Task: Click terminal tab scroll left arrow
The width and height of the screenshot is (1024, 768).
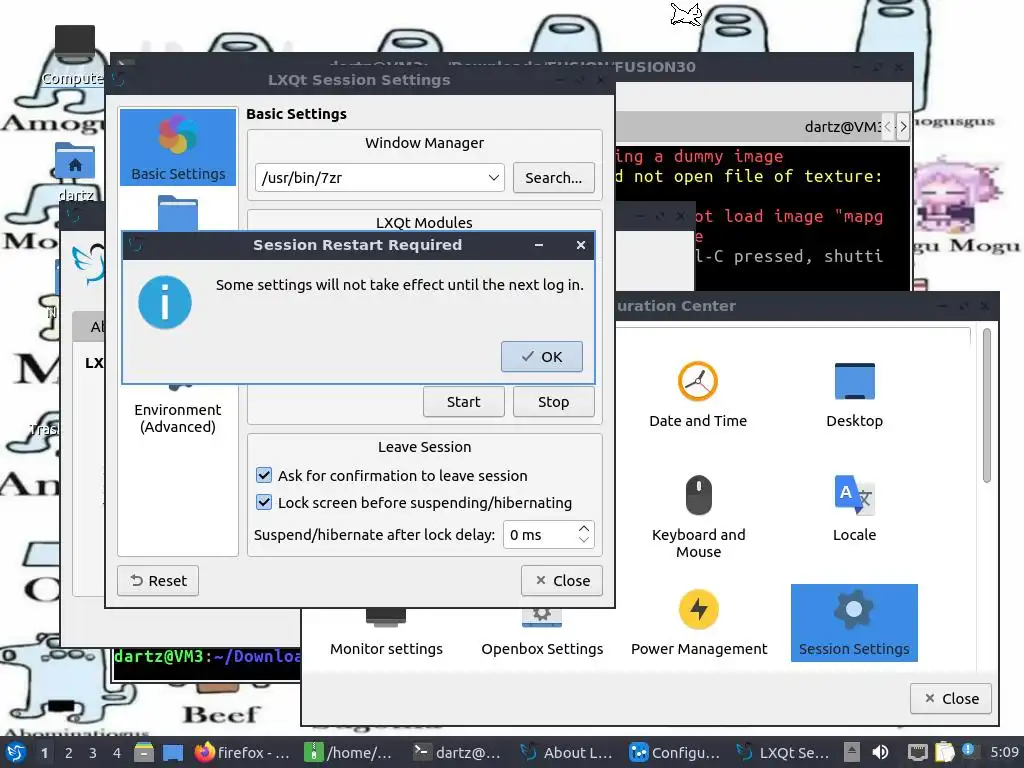Action: 888,127
